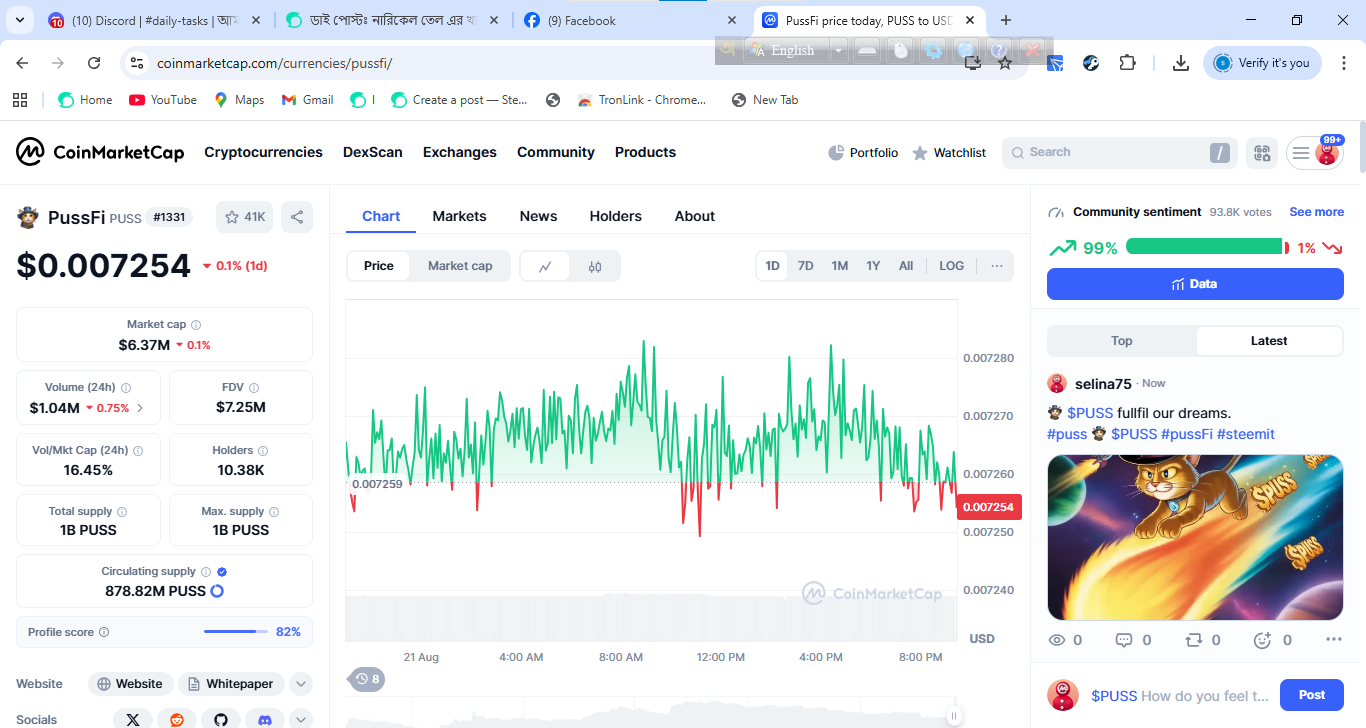Expand the Website links dropdown
Screen dimensions: 1366x728
301,684
